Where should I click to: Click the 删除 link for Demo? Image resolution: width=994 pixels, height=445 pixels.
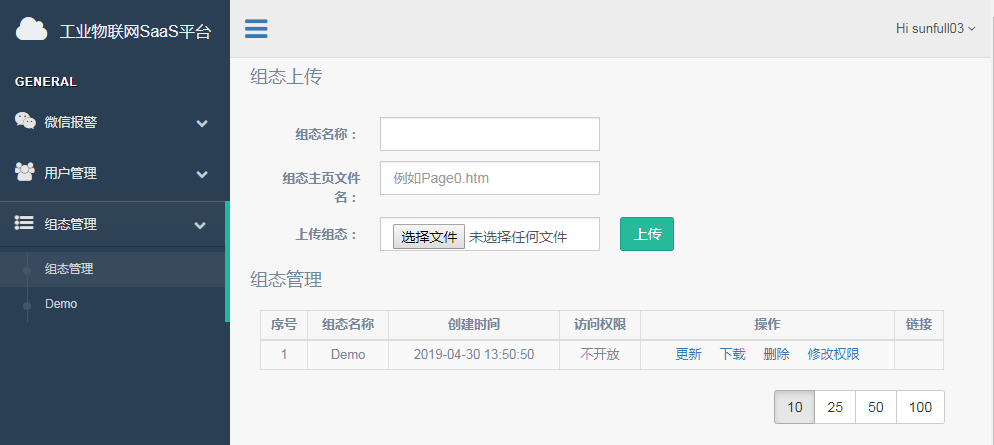tap(777, 354)
